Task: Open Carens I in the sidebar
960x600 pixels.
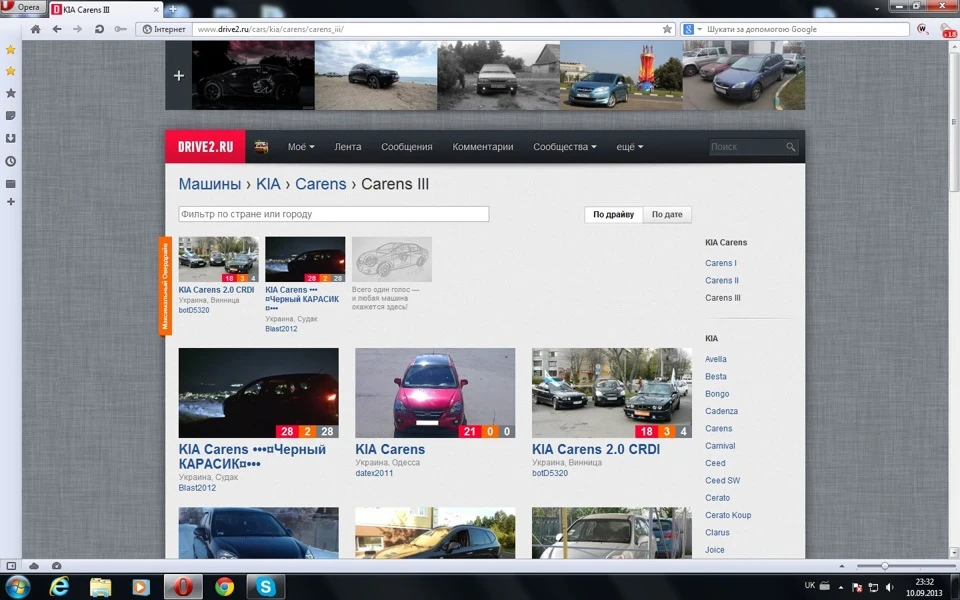Action: 721,263
